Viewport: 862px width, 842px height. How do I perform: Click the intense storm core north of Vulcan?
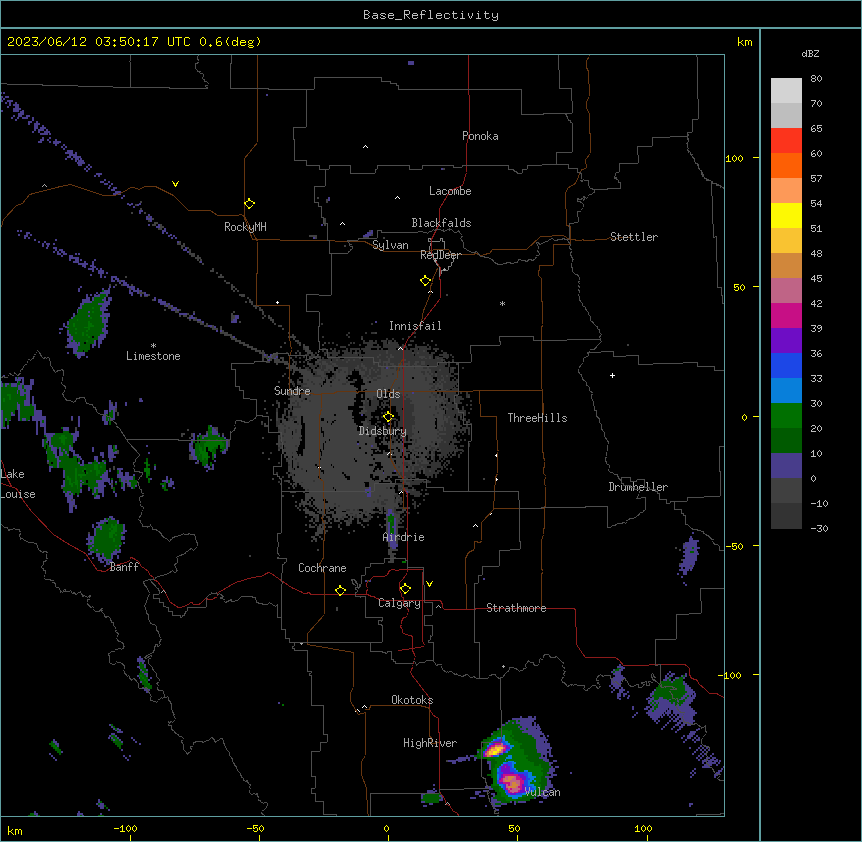coord(496,749)
